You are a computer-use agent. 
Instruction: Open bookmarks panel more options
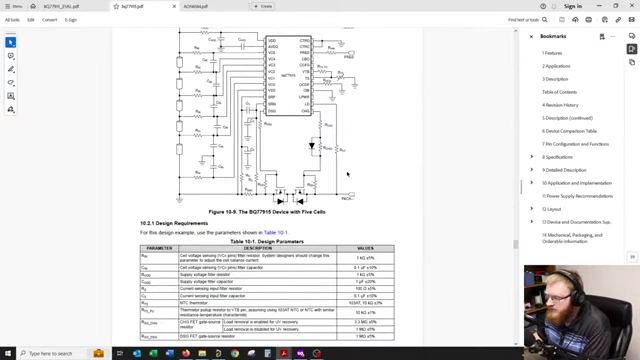coord(613,36)
